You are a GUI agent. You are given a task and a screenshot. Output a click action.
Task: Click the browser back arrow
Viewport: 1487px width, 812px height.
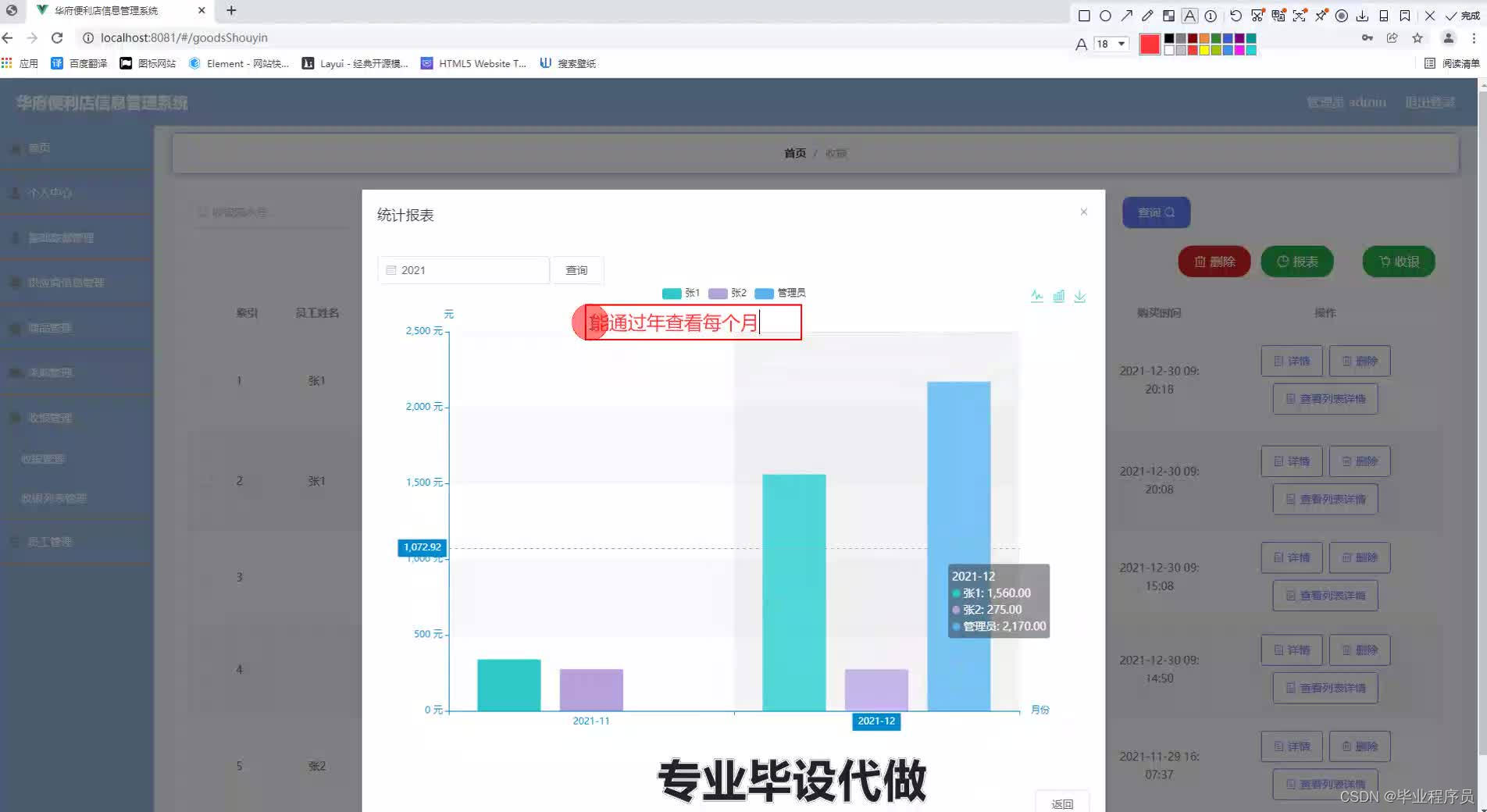8,37
